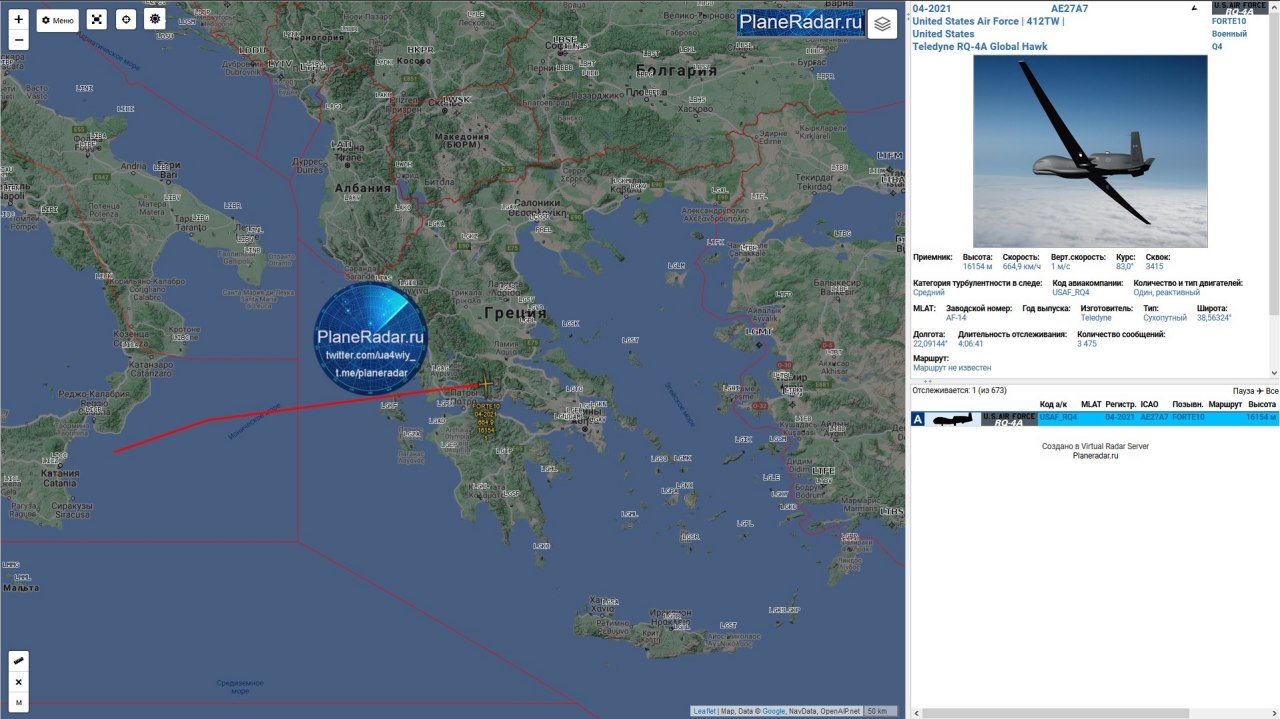
Task: Zoom out the map with minus button
Action: [x=18, y=41]
